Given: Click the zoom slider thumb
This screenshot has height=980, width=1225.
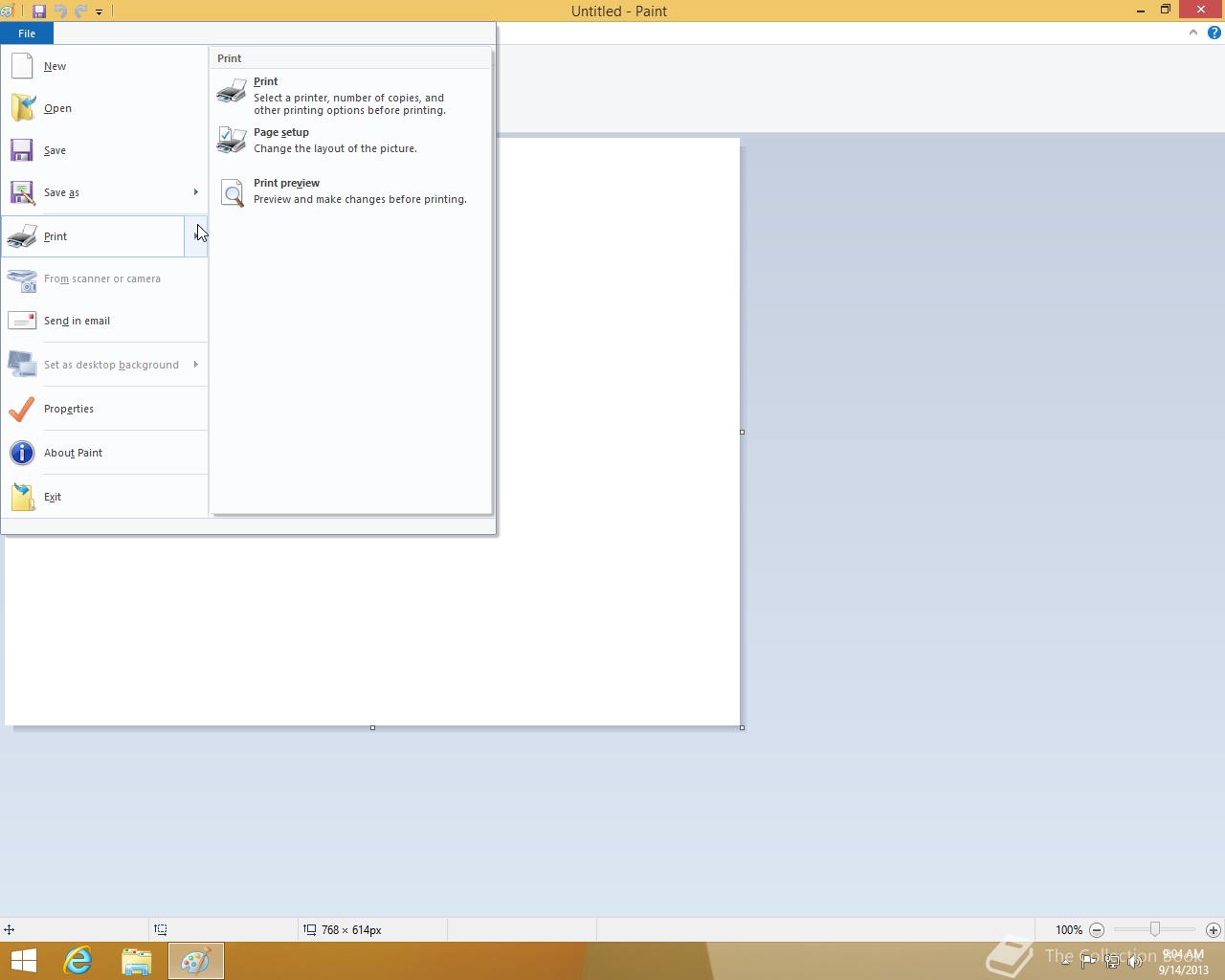Looking at the screenshot, I should (x=1155, y=929).
